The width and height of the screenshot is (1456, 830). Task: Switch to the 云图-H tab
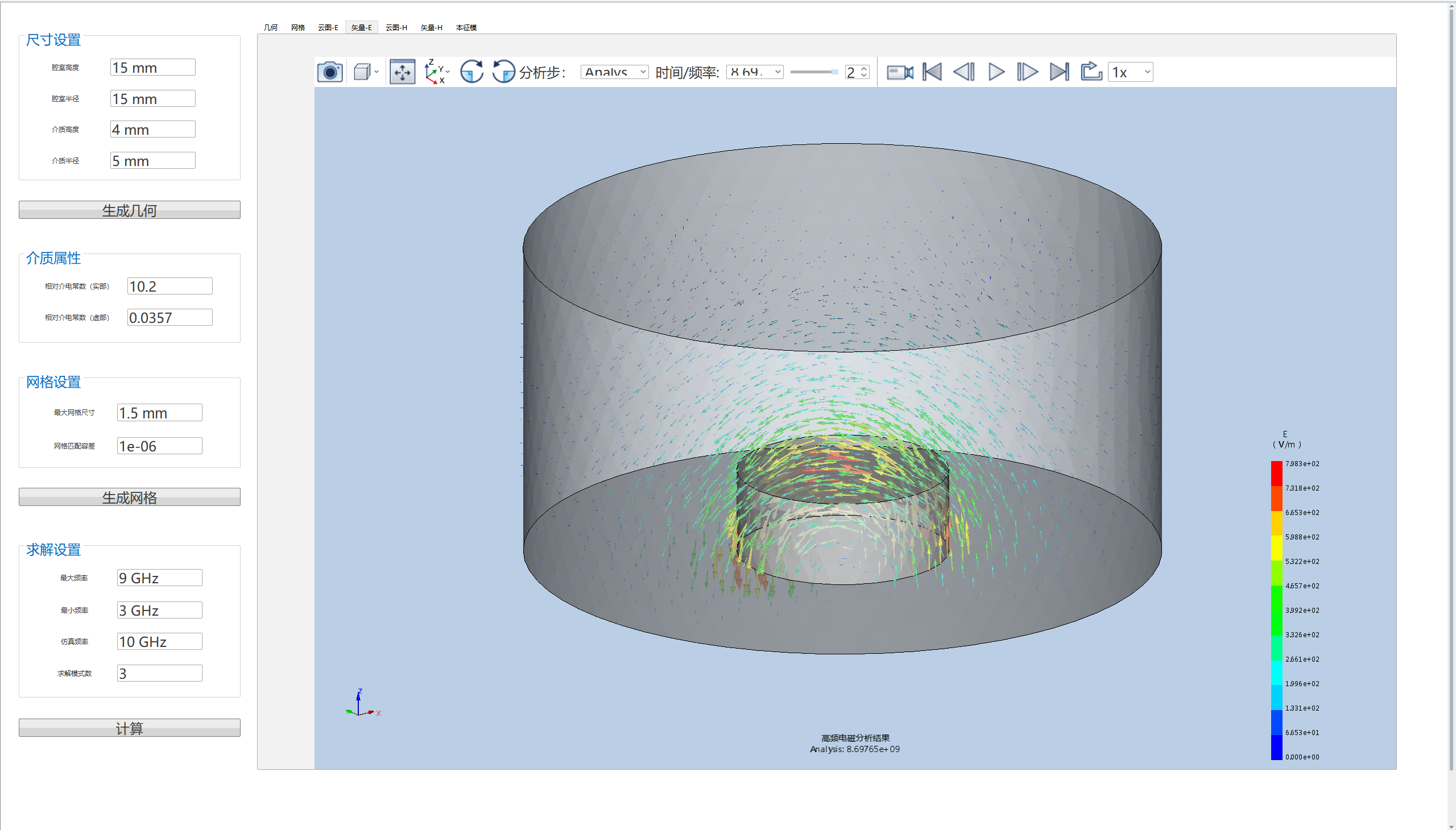click(396, 27)
